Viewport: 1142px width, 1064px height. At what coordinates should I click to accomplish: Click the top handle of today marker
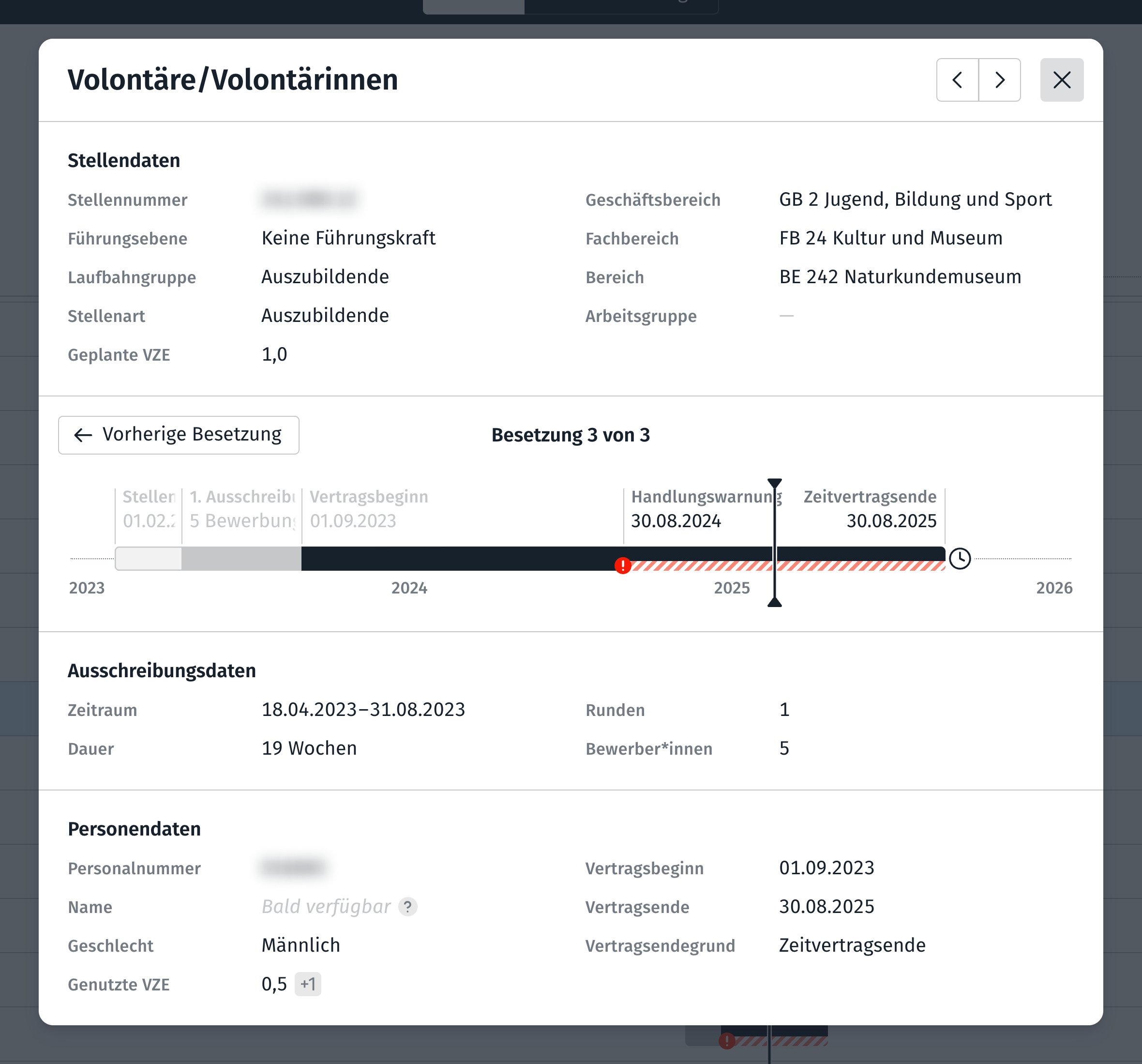pos(774,483)
